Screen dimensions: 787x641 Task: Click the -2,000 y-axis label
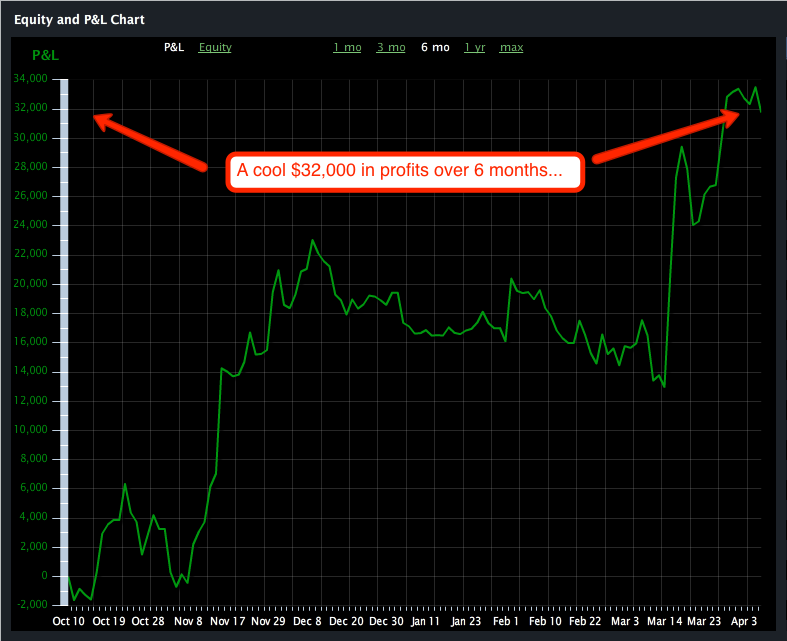click(32, 604)
